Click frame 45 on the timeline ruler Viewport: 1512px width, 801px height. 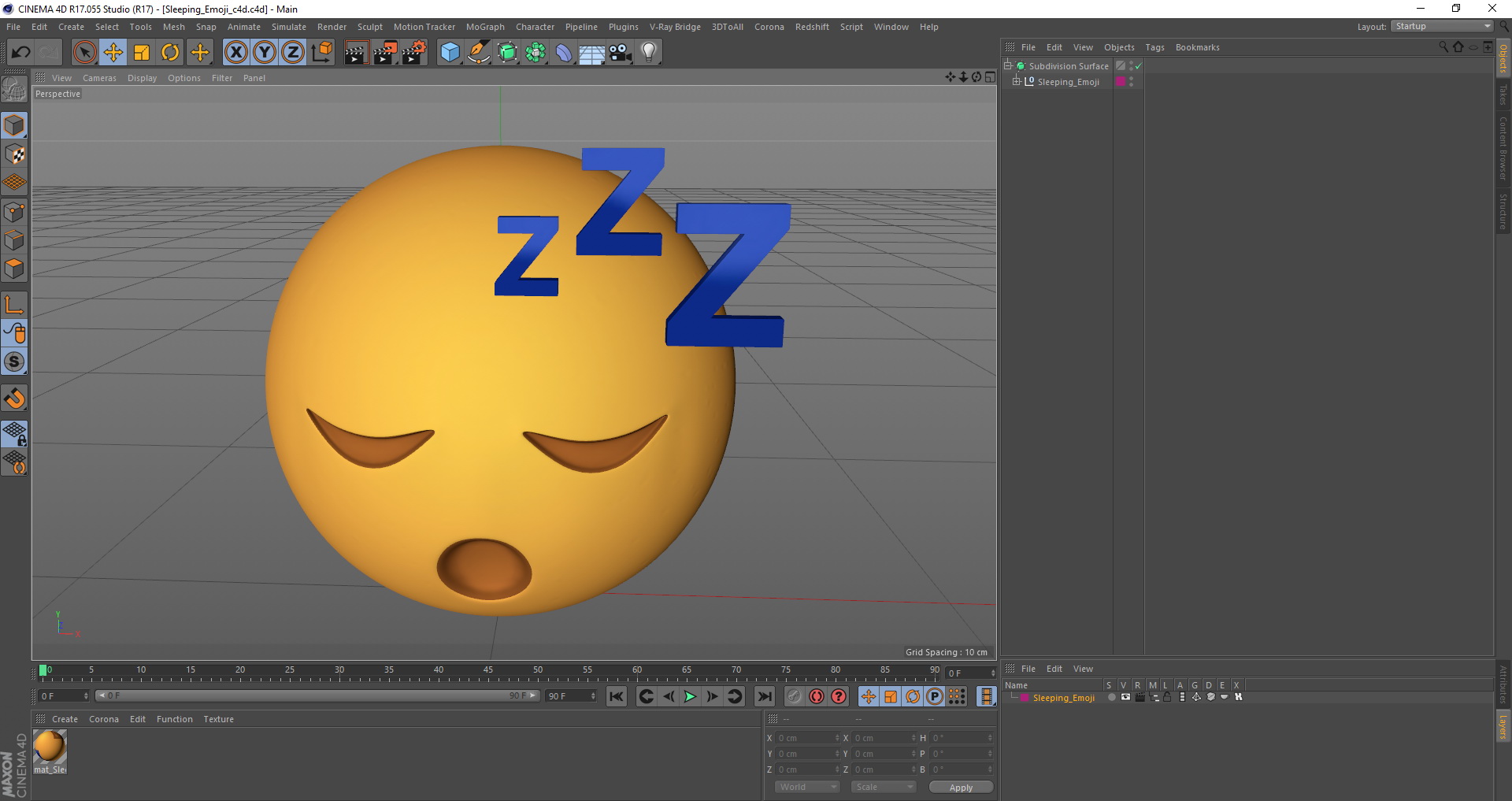488,670
